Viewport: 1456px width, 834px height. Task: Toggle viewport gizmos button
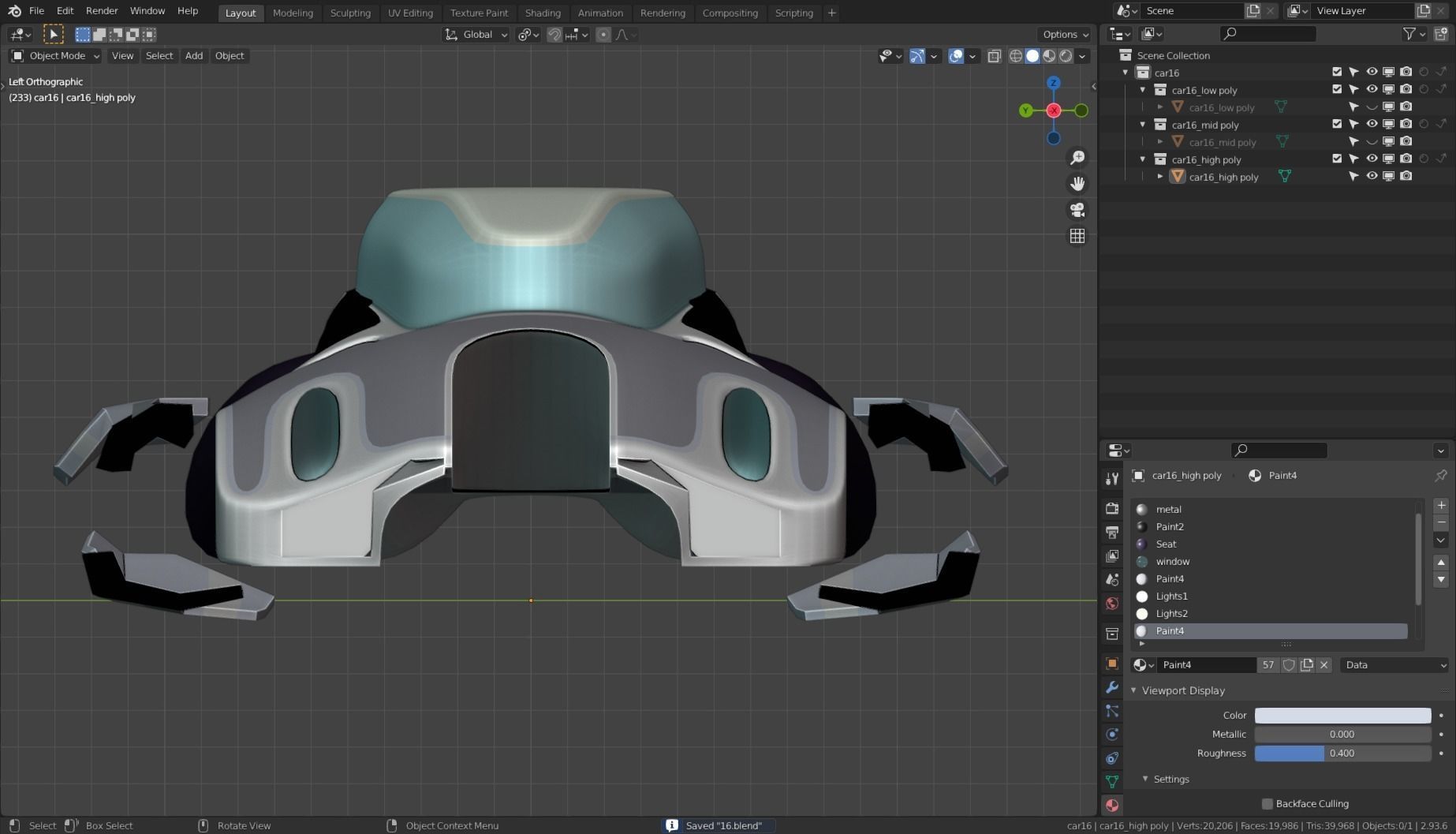click(917, 56)
